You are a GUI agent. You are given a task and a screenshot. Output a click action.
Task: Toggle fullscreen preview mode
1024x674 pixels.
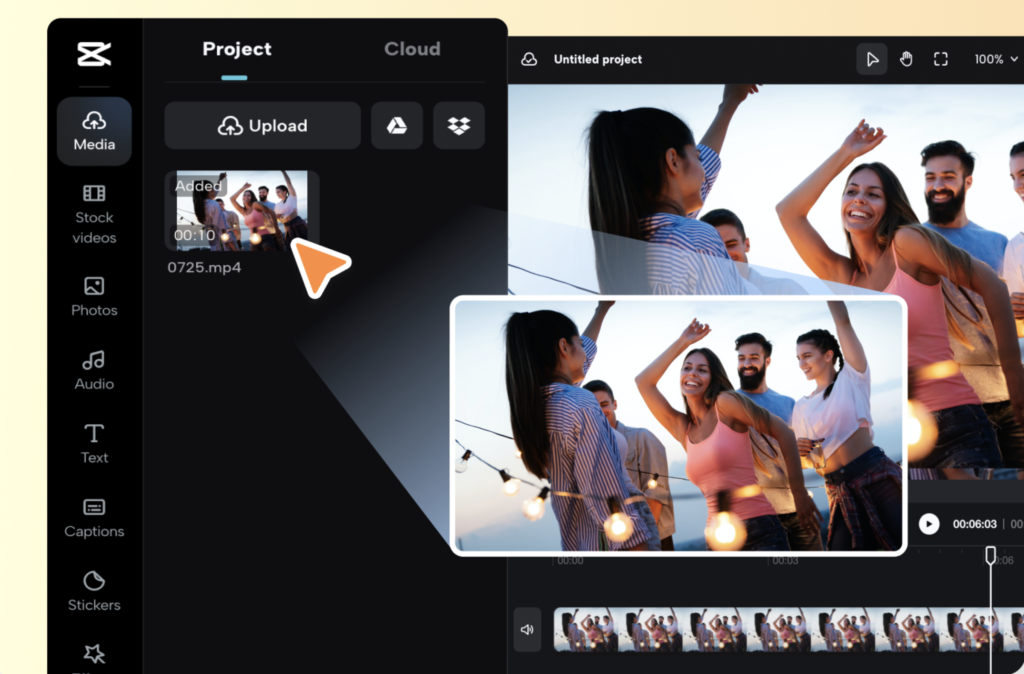coord(940,60)
